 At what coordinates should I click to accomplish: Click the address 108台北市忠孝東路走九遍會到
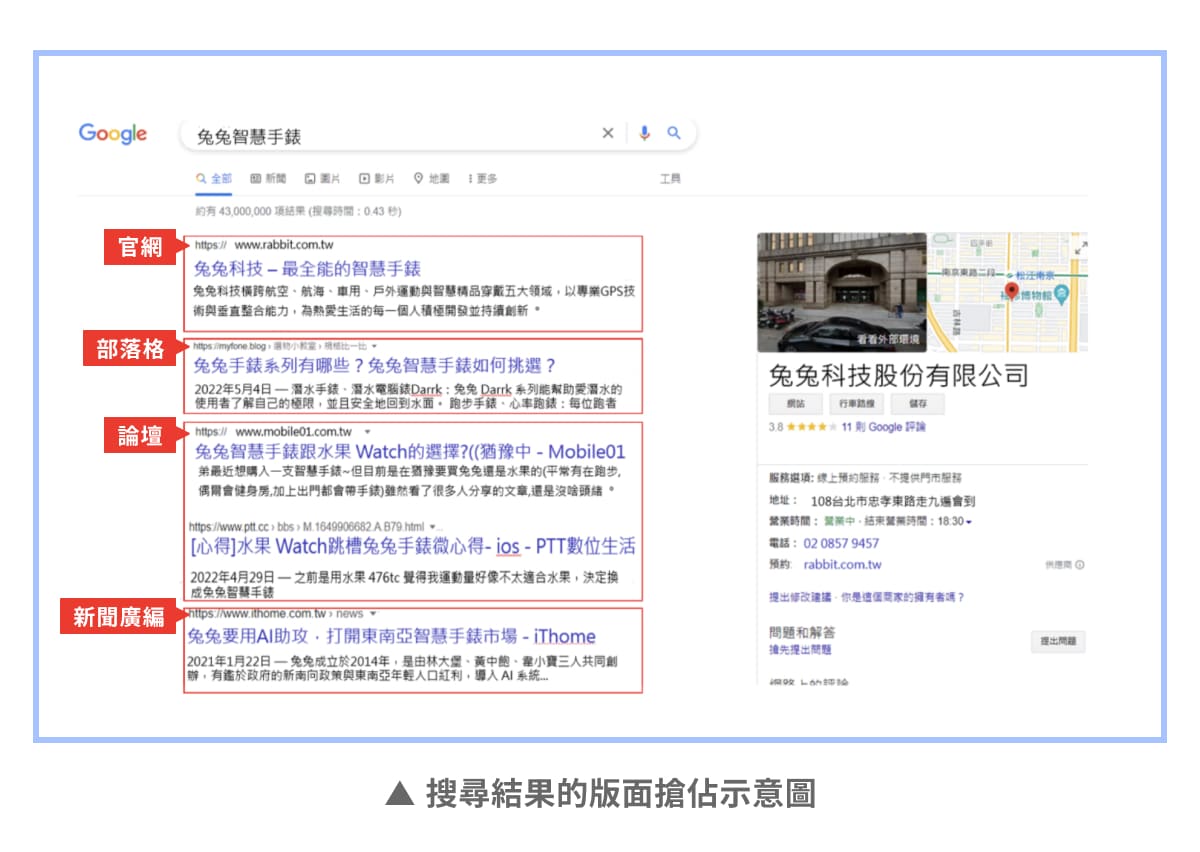click(893, 501)
